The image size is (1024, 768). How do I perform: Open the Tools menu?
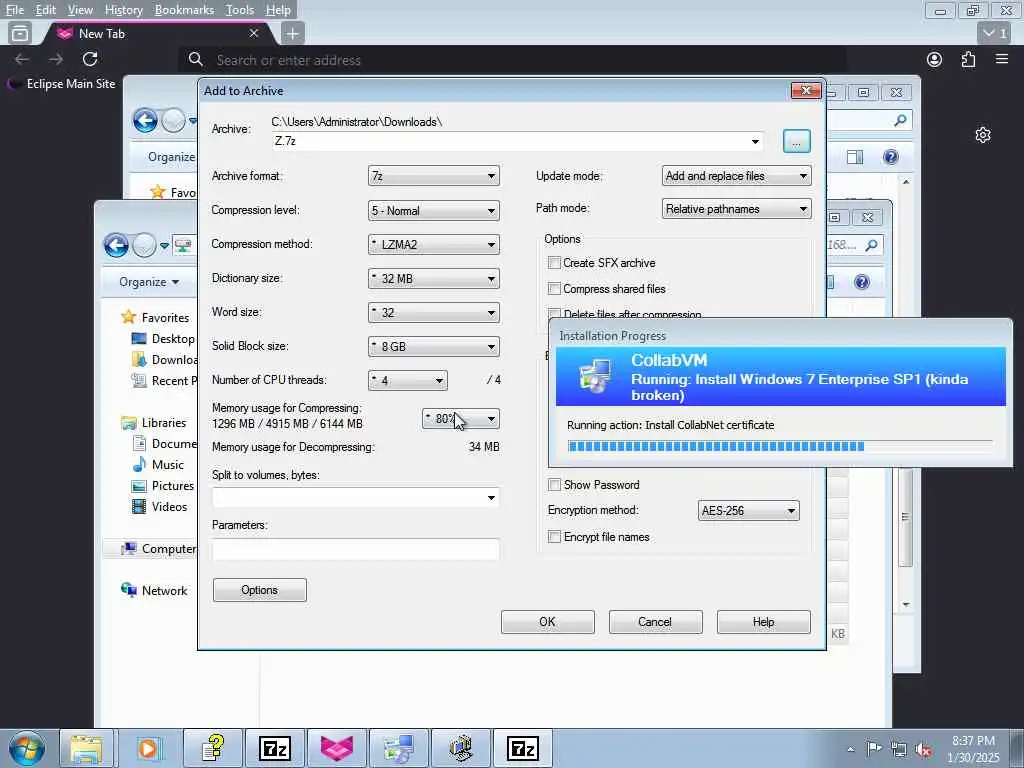(x=240, y=10)
